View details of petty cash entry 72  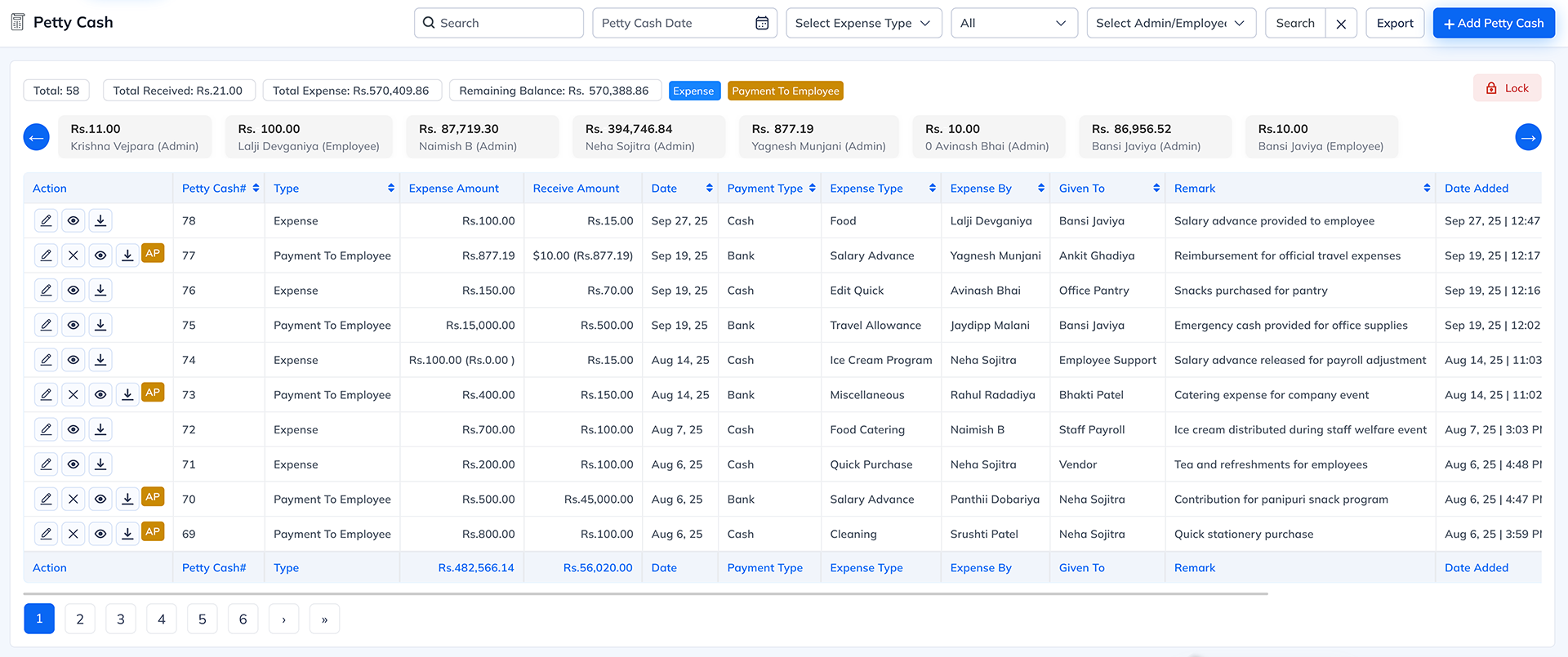coord(73,429)
